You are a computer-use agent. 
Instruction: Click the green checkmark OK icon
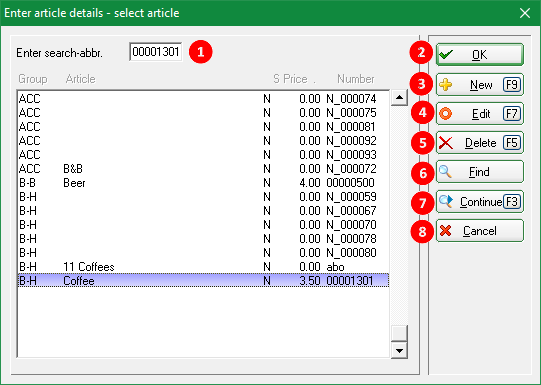(446, 54)
